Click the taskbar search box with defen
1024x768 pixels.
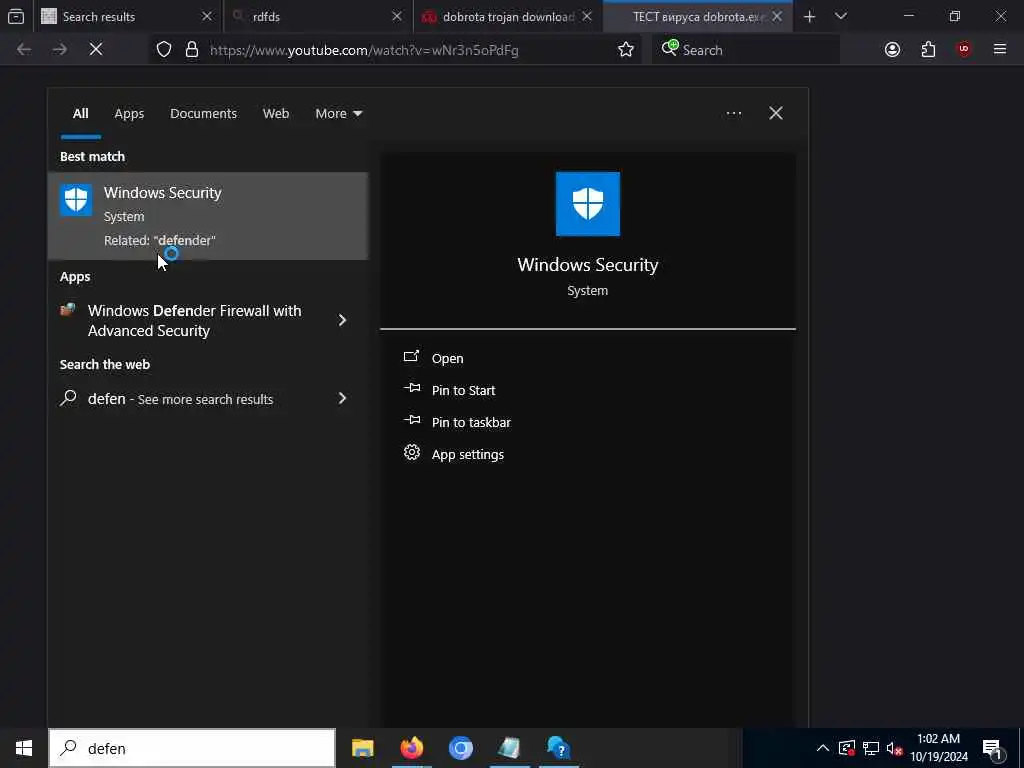click(x=192, y=748)
